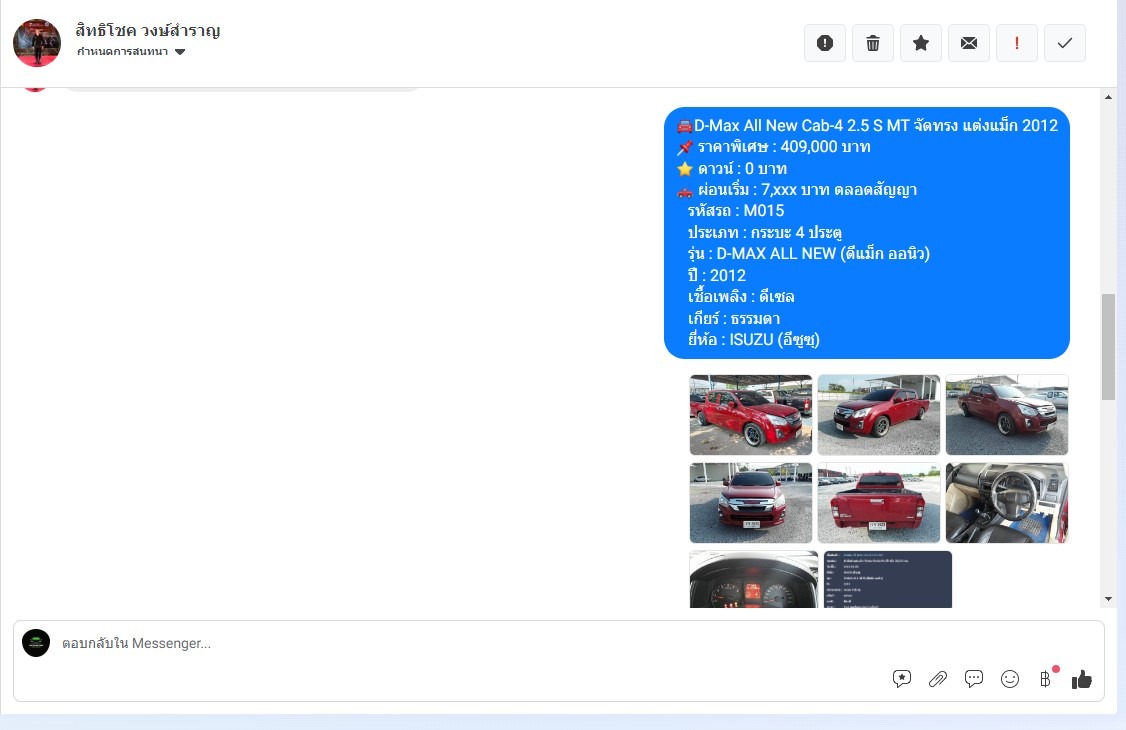The width and height of the screenshot is (1126, 730).
Task: Open dashboard gauge cluster photo
Action: coord(753,579)
